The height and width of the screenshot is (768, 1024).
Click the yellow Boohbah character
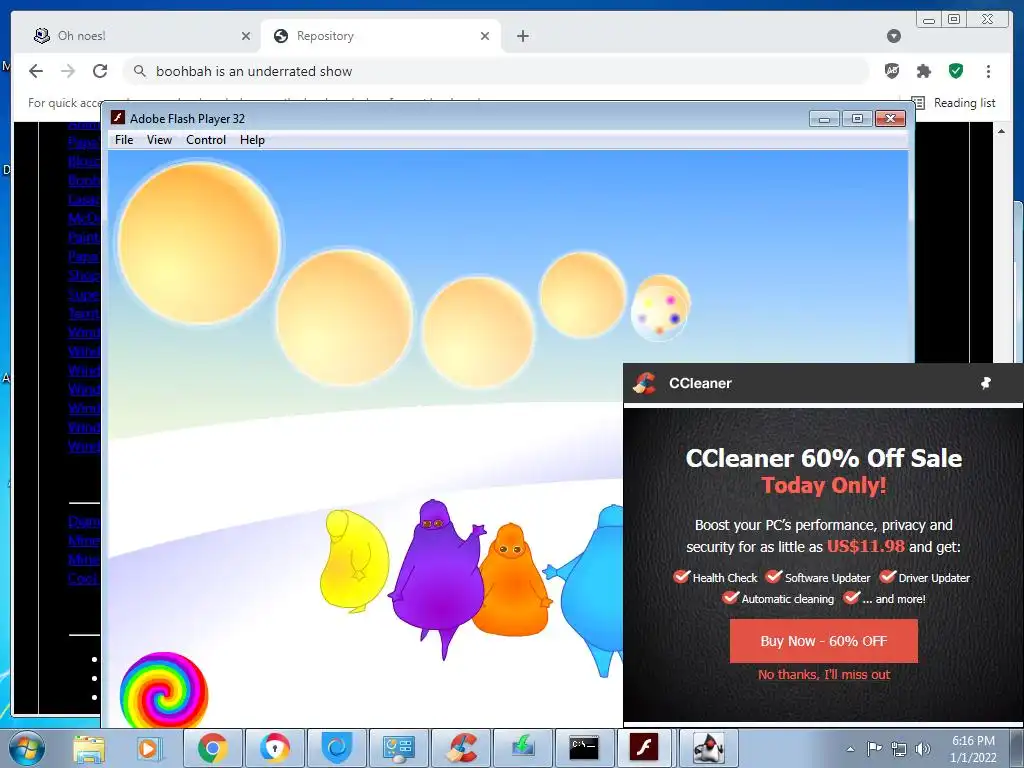354,562
